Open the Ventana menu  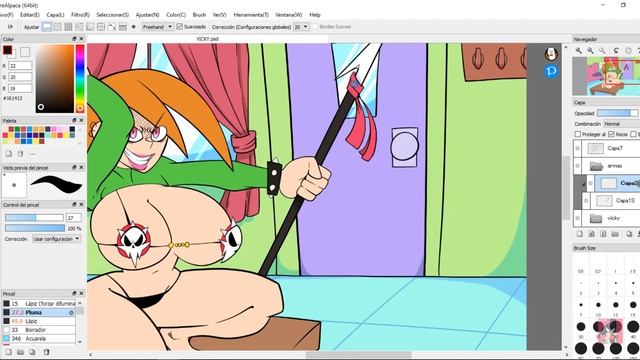coord(289,15)
